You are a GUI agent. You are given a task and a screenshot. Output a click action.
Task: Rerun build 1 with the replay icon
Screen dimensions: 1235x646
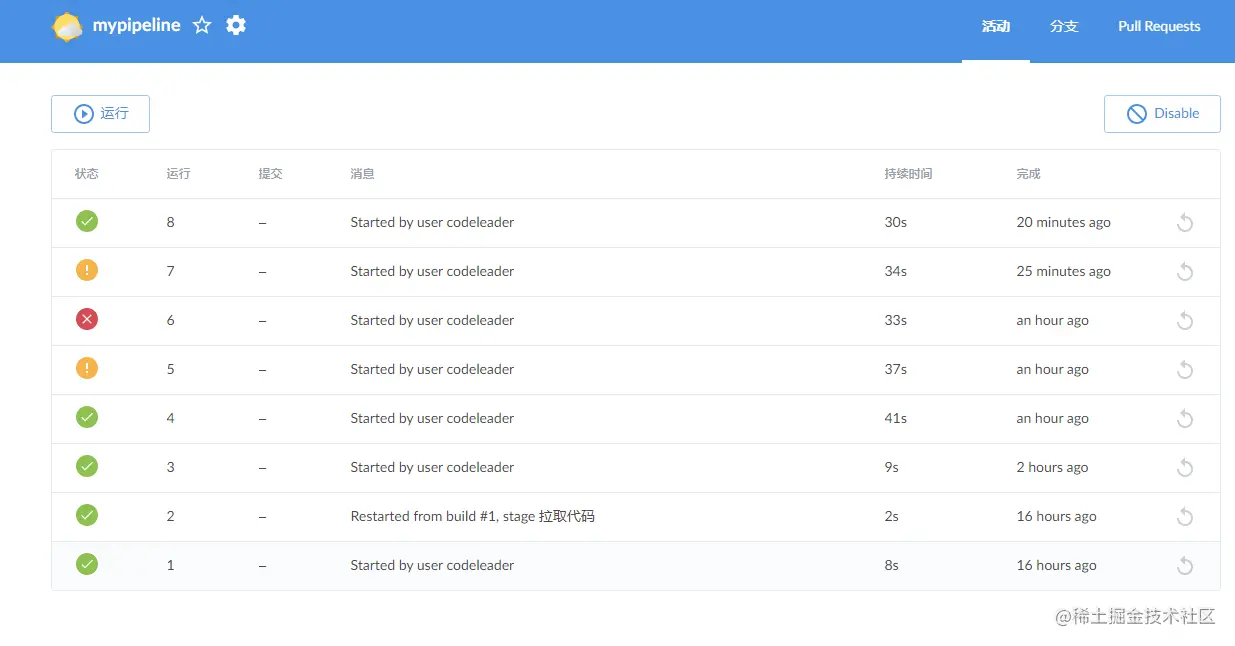click(1185, 566)
